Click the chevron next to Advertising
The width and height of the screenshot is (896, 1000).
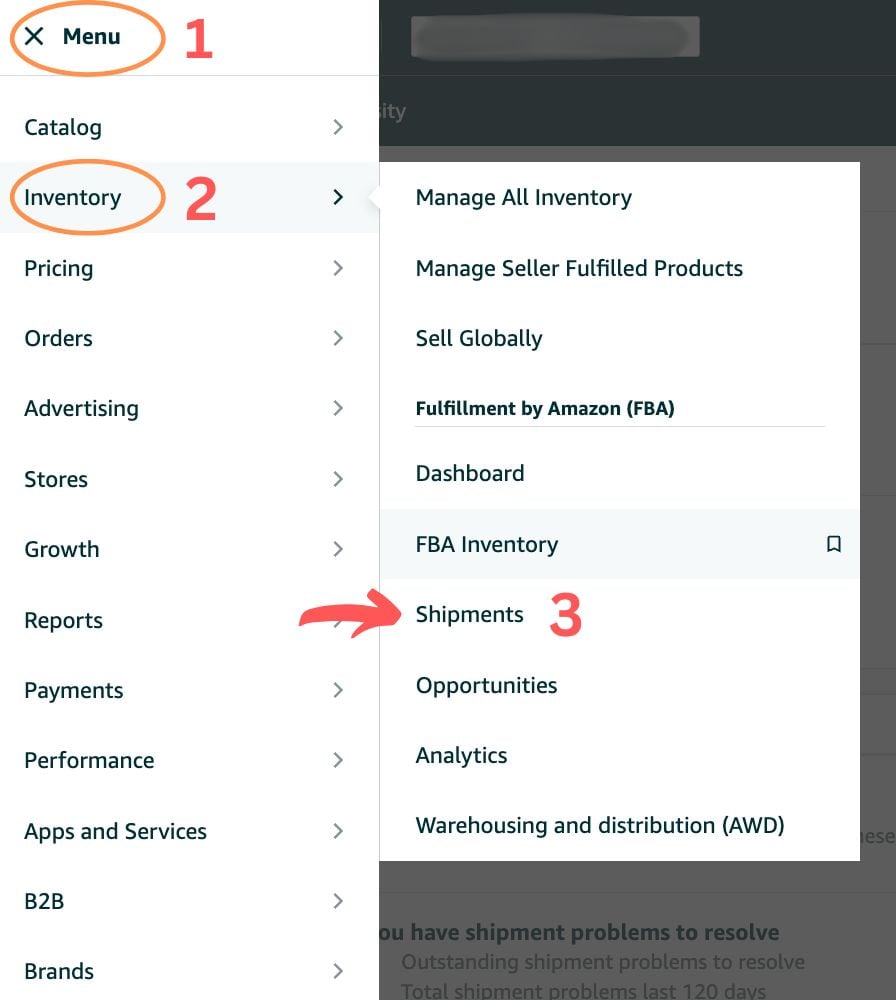coord(338,408)
